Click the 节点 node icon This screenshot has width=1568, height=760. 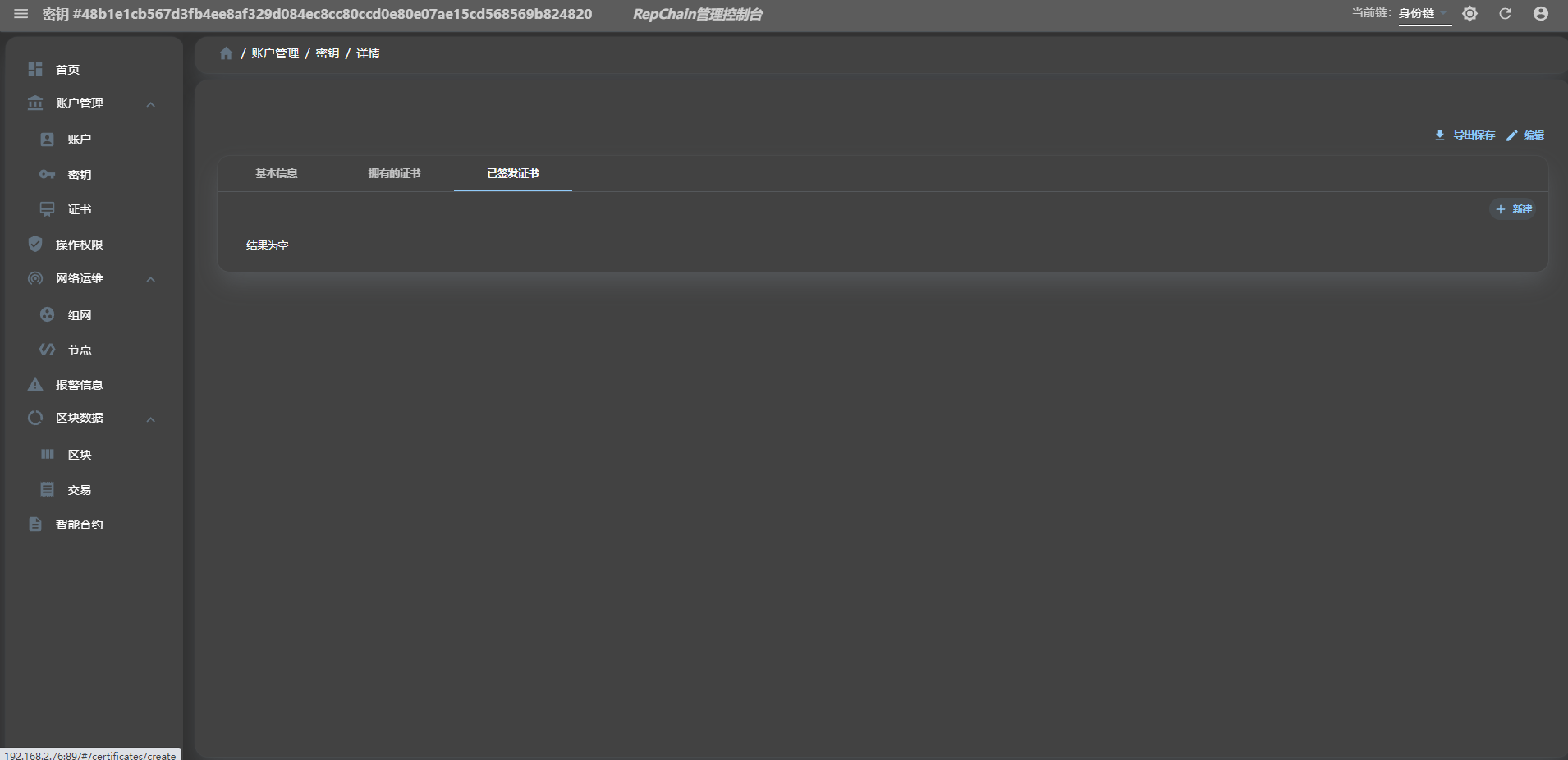48,350
